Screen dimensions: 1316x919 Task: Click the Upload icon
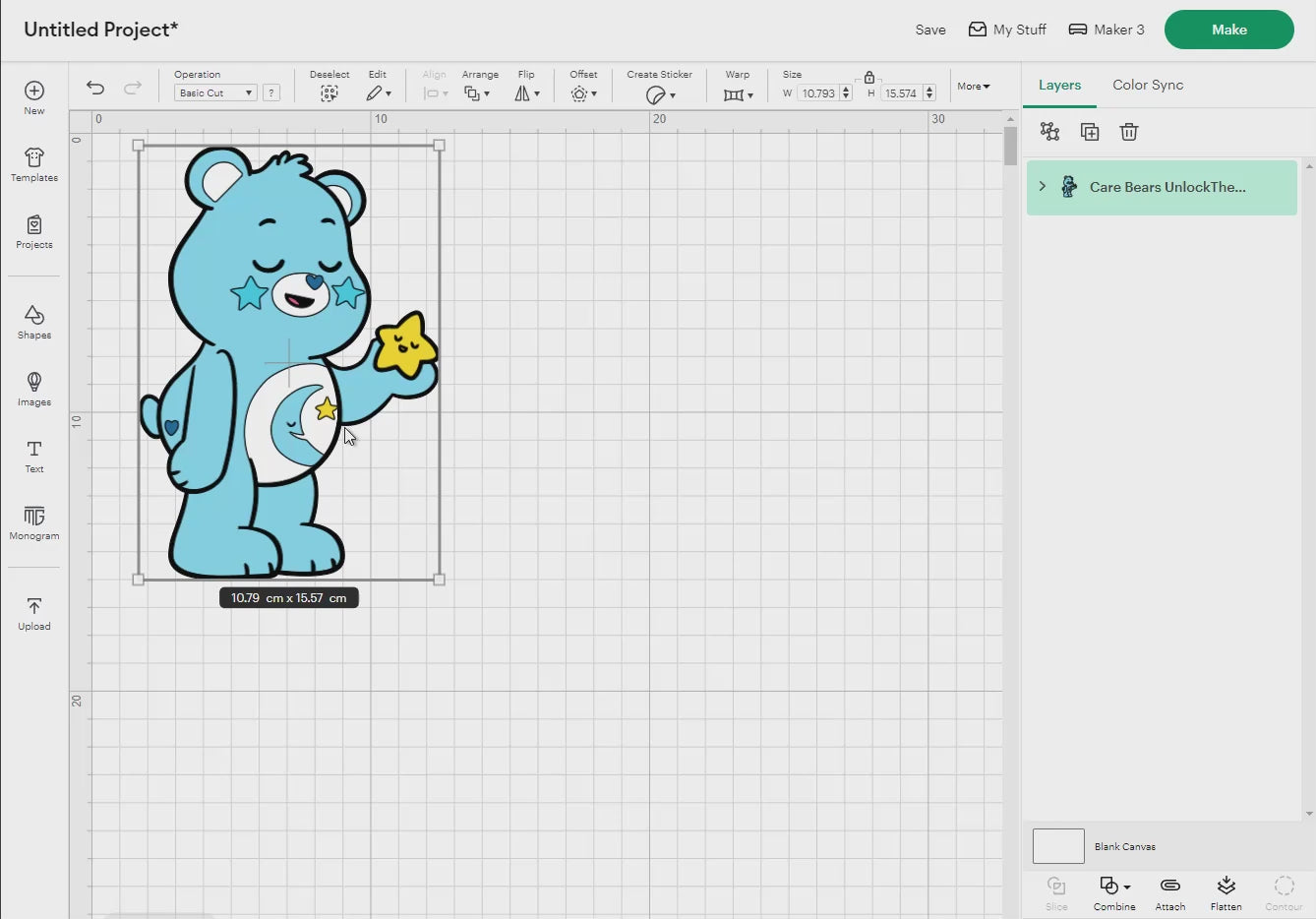[x=34, y=606]
